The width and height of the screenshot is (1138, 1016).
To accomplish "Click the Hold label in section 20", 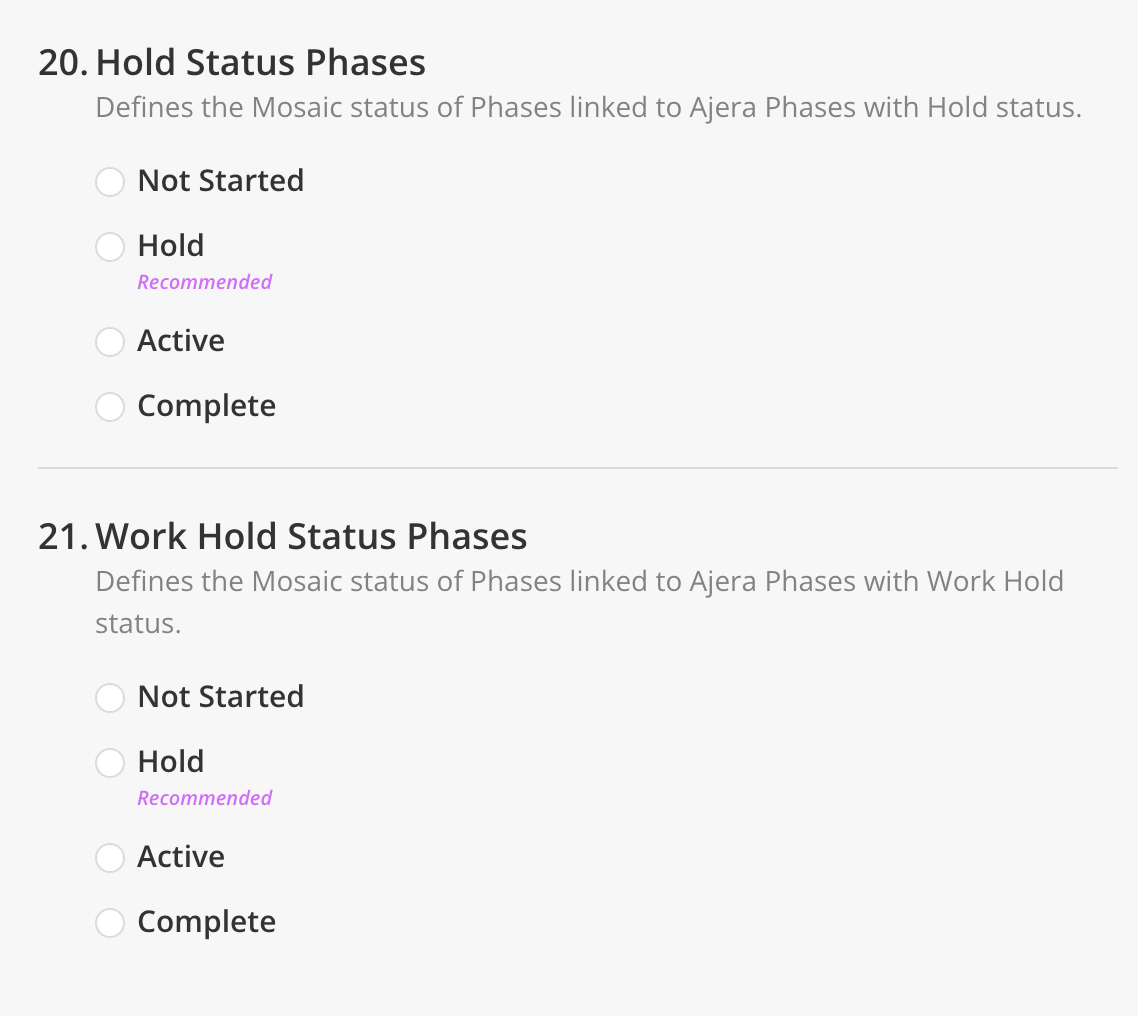I will pyautogui.click(x=171, y=246).
